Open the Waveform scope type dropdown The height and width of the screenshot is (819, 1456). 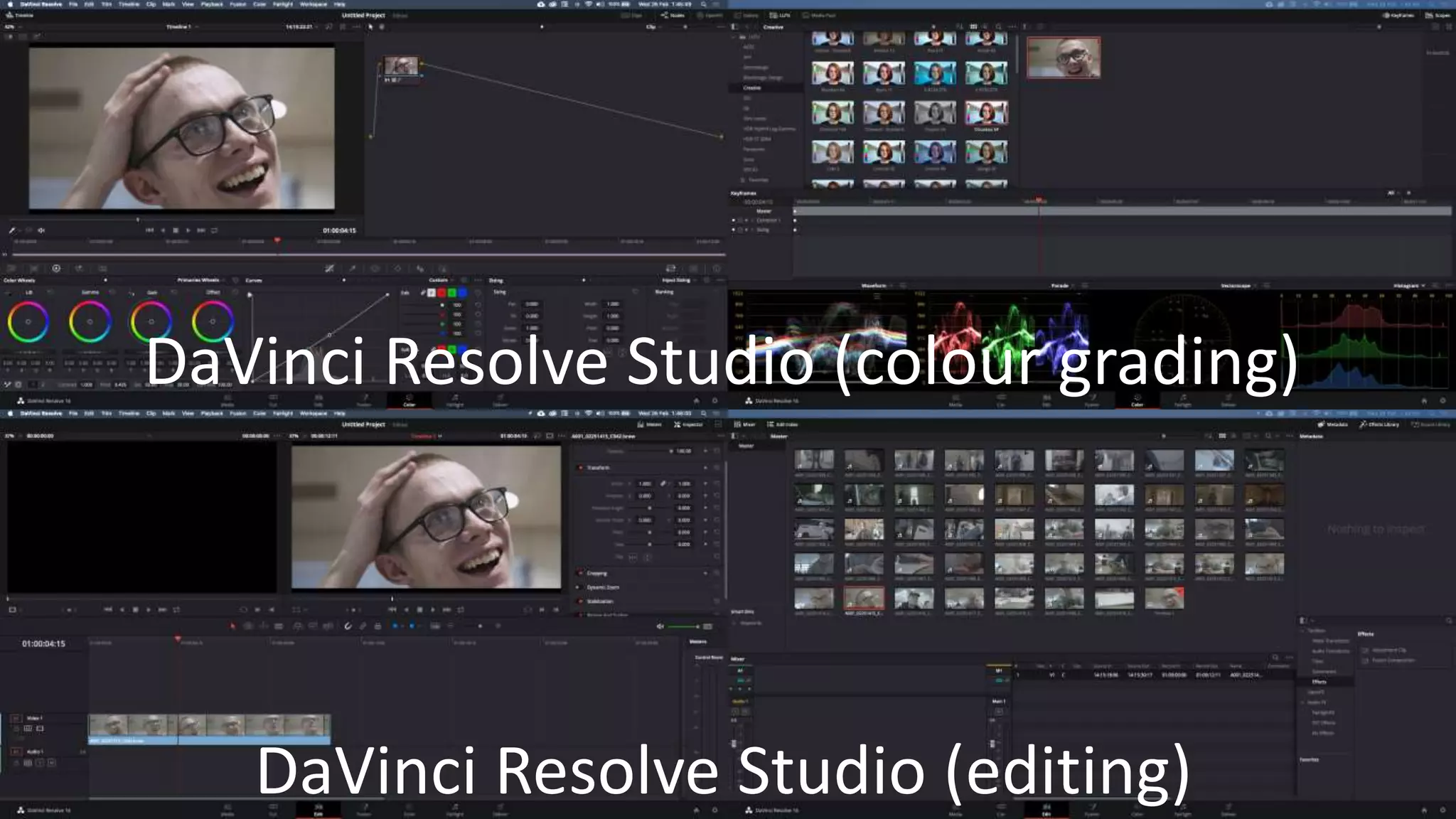877,286
